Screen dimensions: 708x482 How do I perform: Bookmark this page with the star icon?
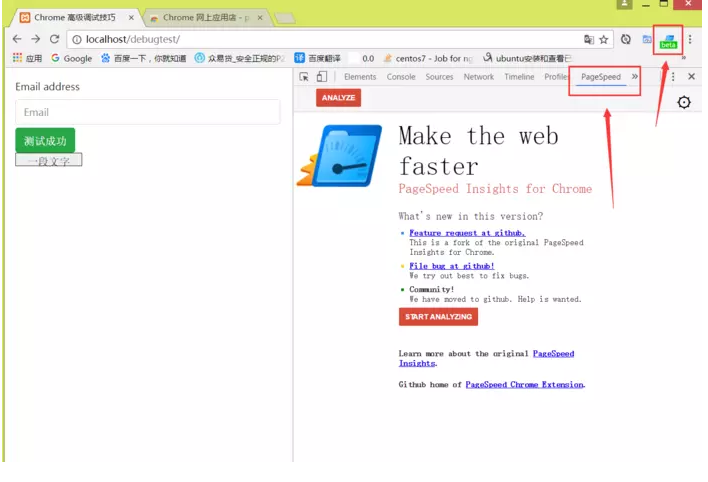click(604, 40)
